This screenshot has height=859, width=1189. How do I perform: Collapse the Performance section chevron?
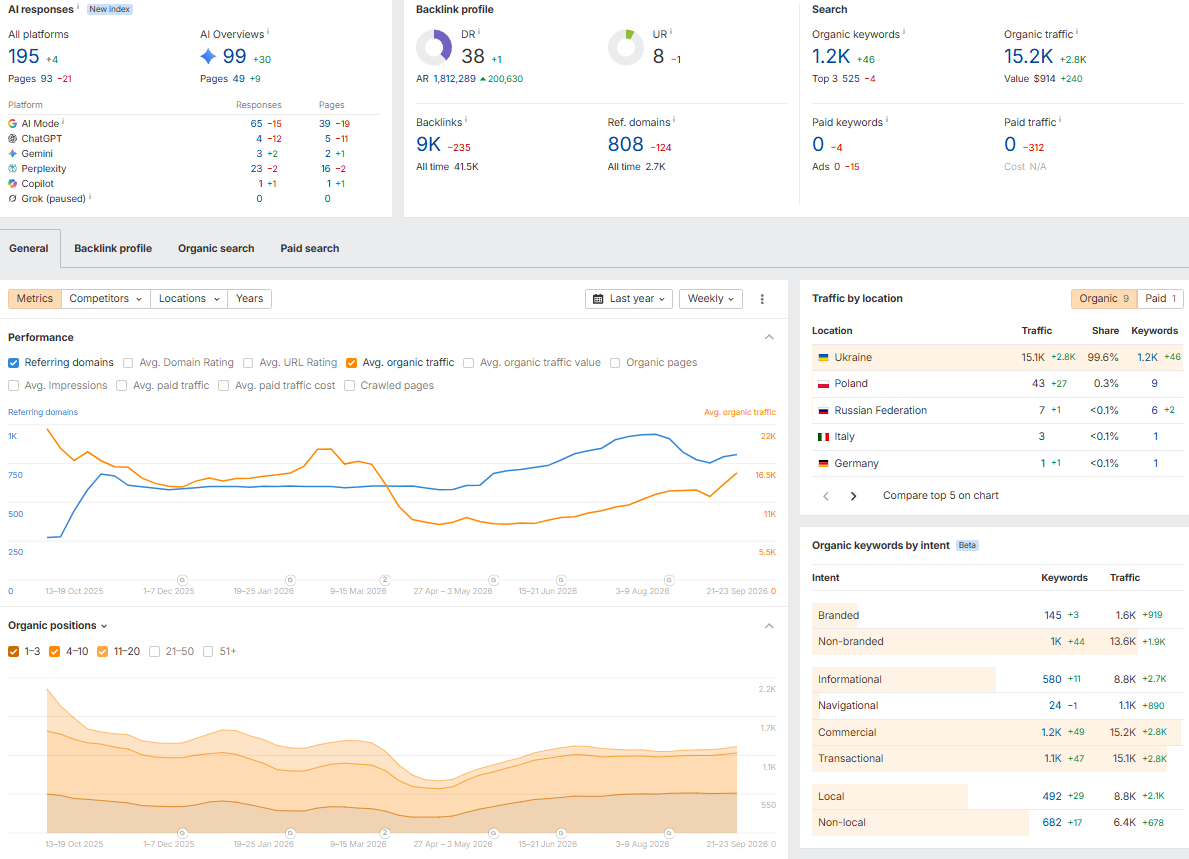769,337
